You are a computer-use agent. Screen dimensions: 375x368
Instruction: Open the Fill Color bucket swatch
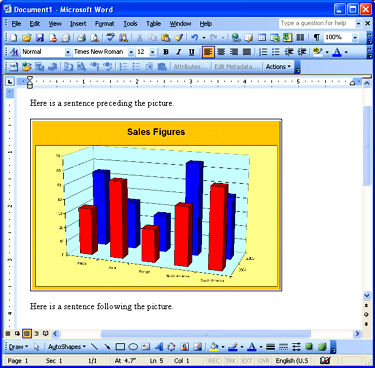click(x=214, y=347)
